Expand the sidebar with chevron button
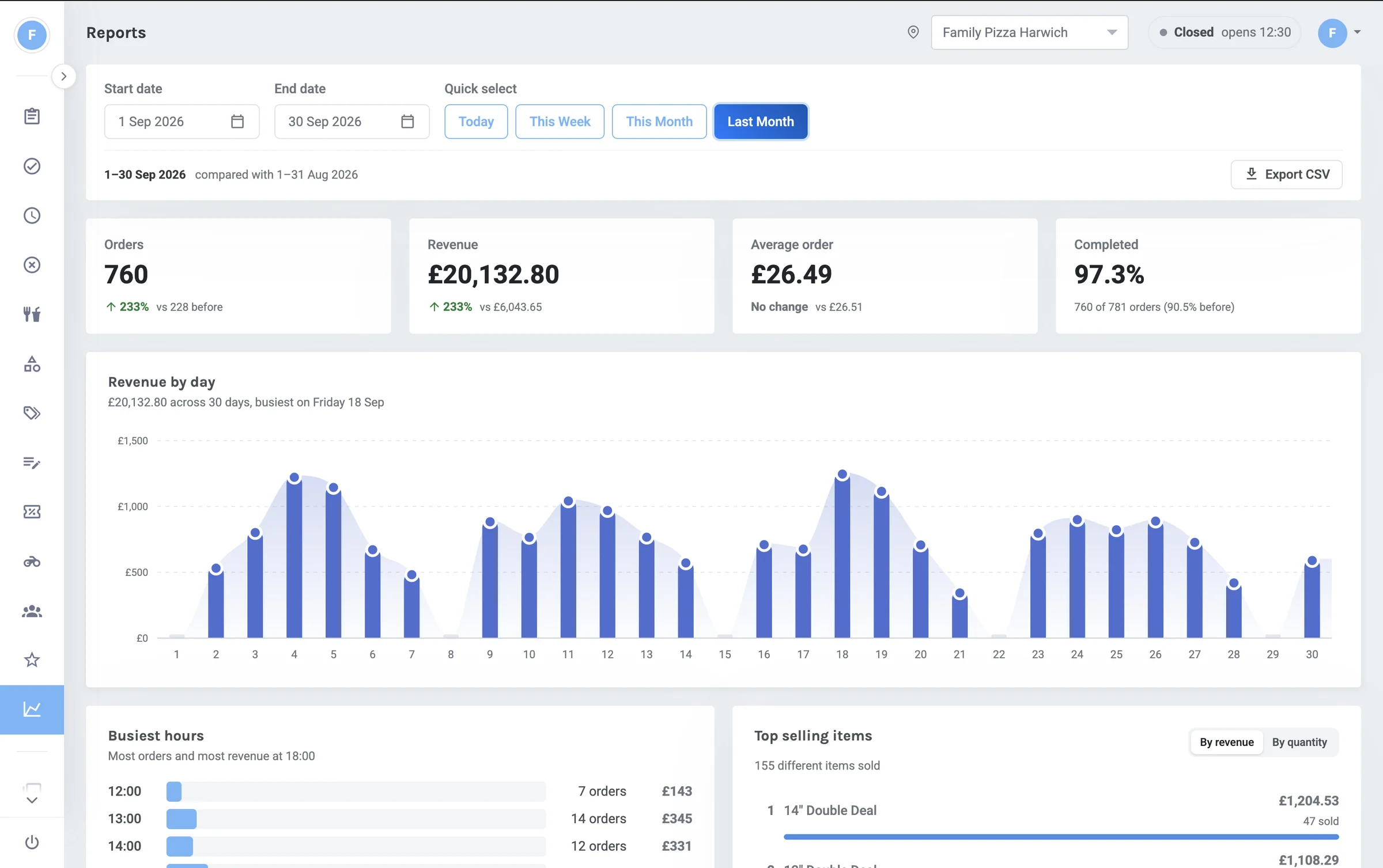The width and height of the screenshot is (1383, 868). 64,76
